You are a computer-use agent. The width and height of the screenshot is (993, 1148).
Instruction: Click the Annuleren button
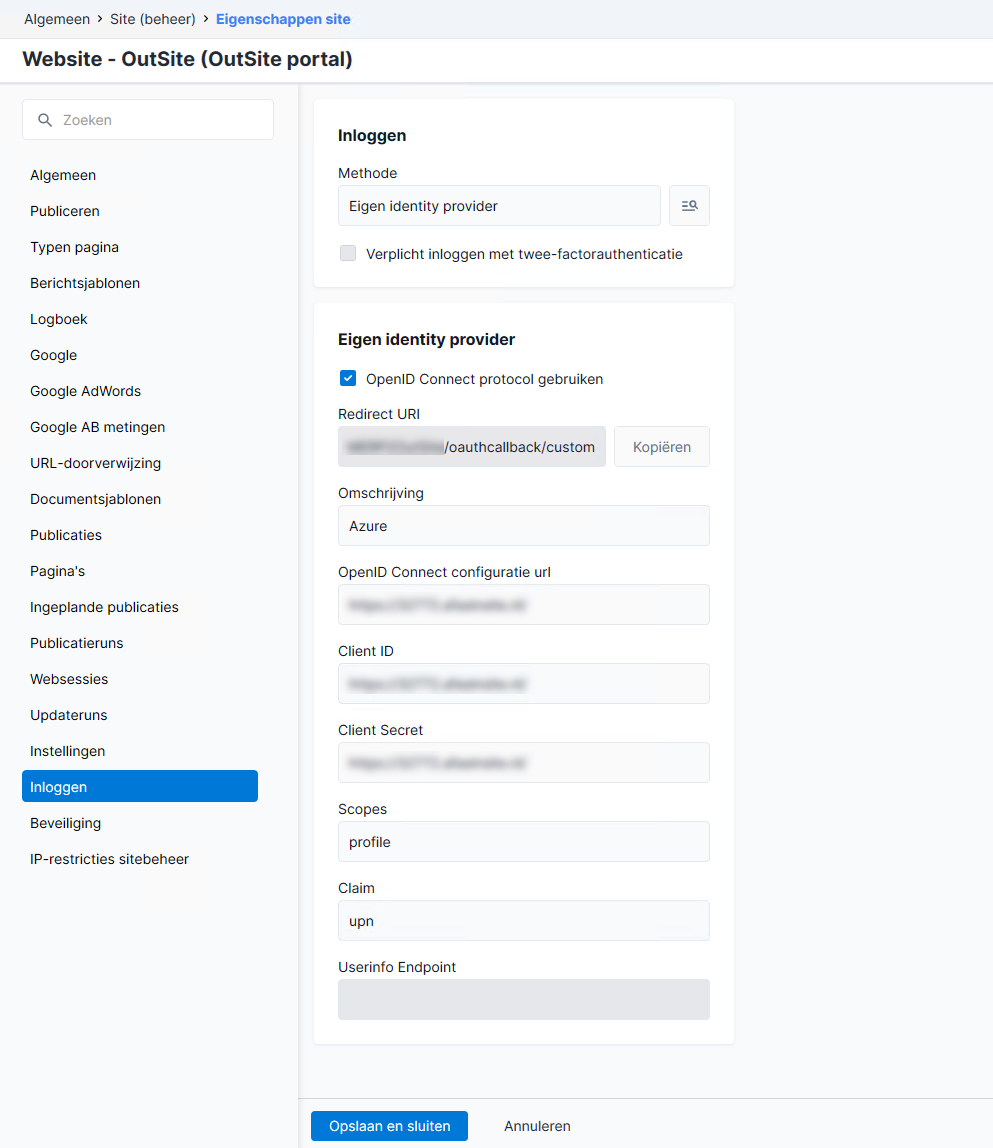[537, 1126]
